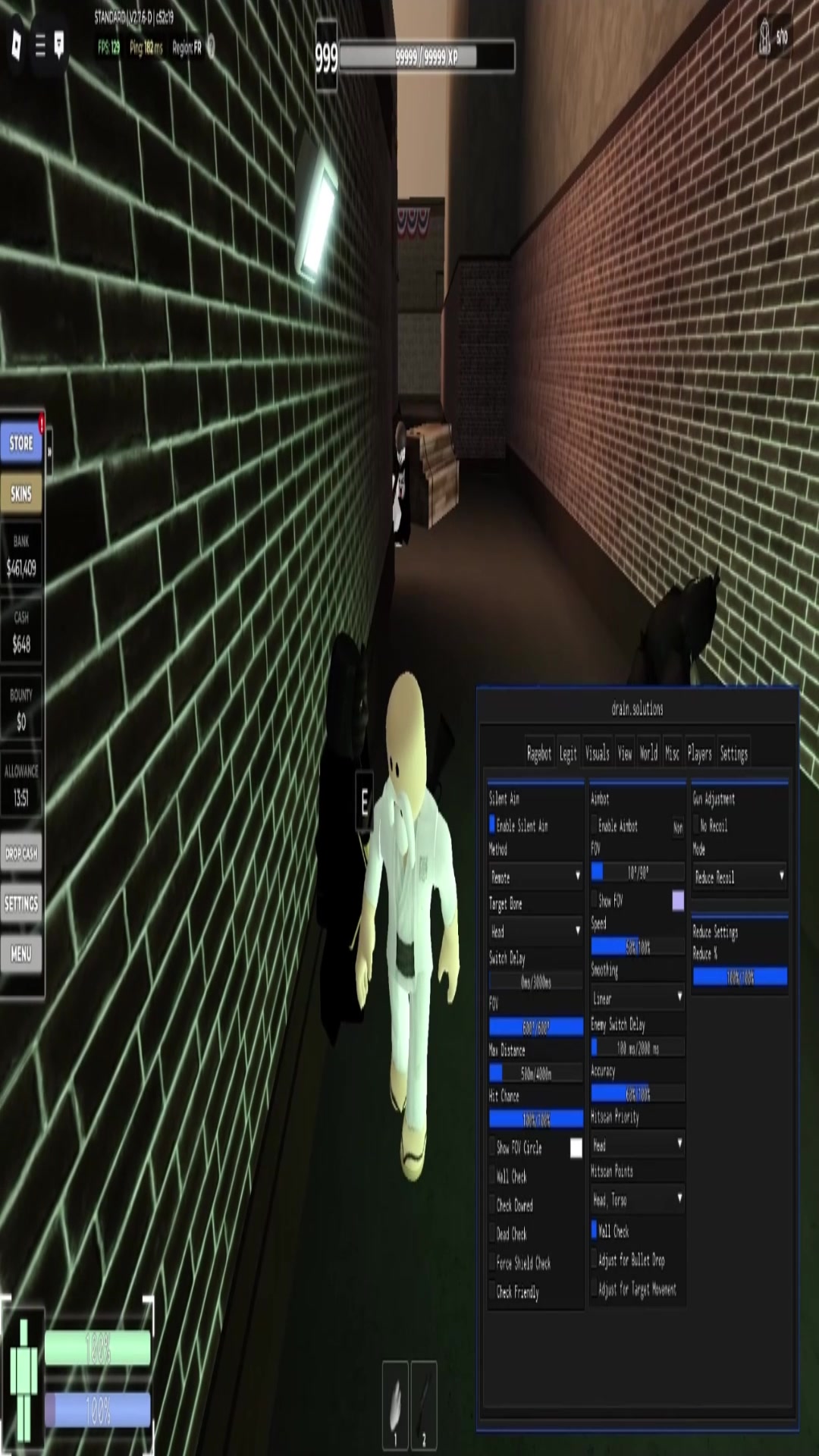Click the Aimbot keybind button labeled Non
The height and width of the screenshot is (1456, 819).
tap(678, 827)
